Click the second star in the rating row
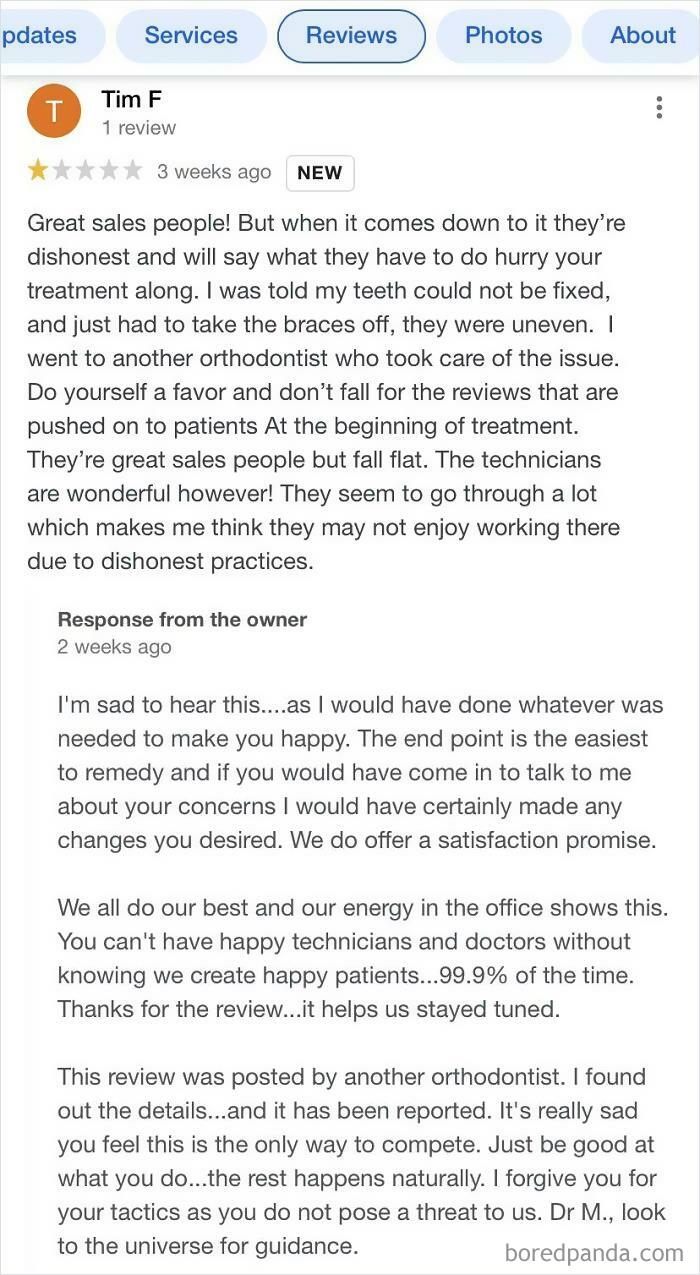 tap(62, 171)
